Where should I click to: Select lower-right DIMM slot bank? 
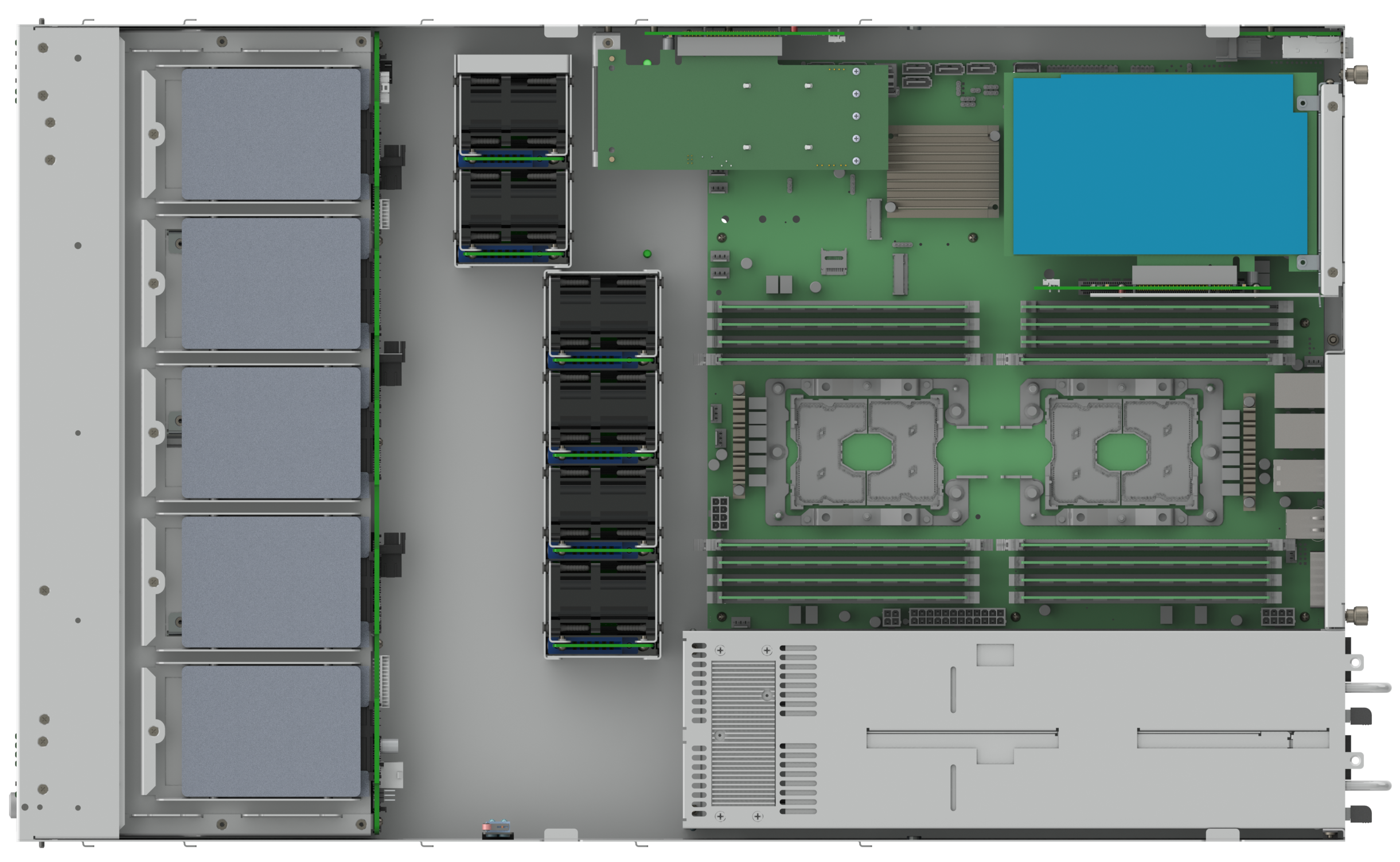(1147, 571)
